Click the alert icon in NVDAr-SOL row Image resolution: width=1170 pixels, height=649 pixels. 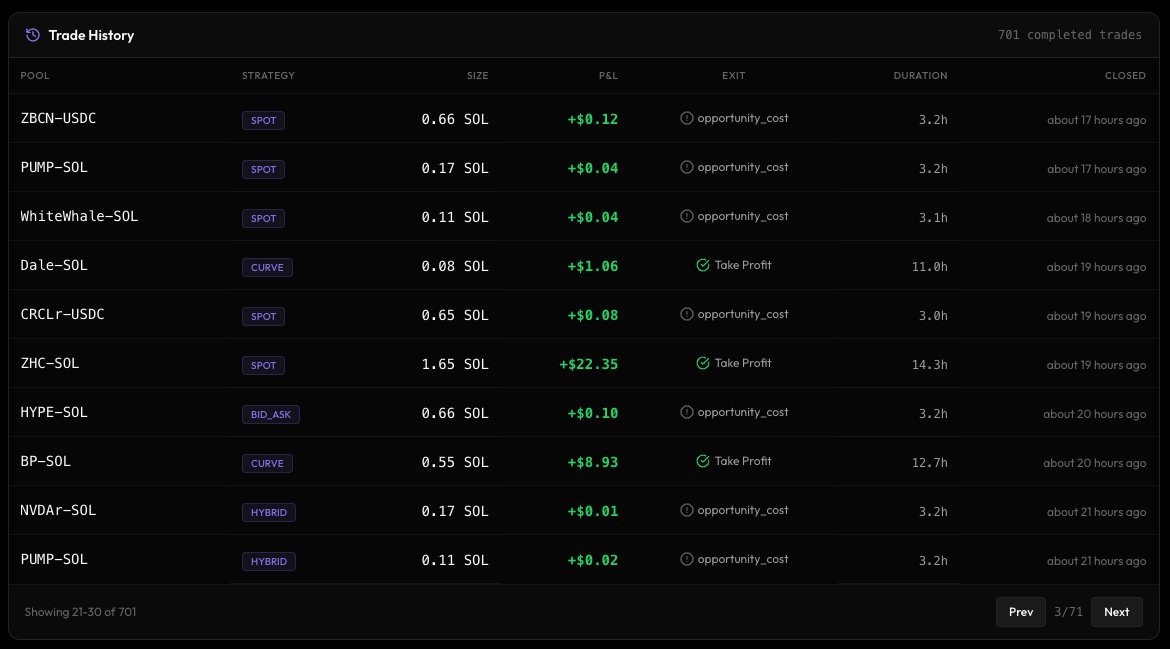[x=686, y=510]
